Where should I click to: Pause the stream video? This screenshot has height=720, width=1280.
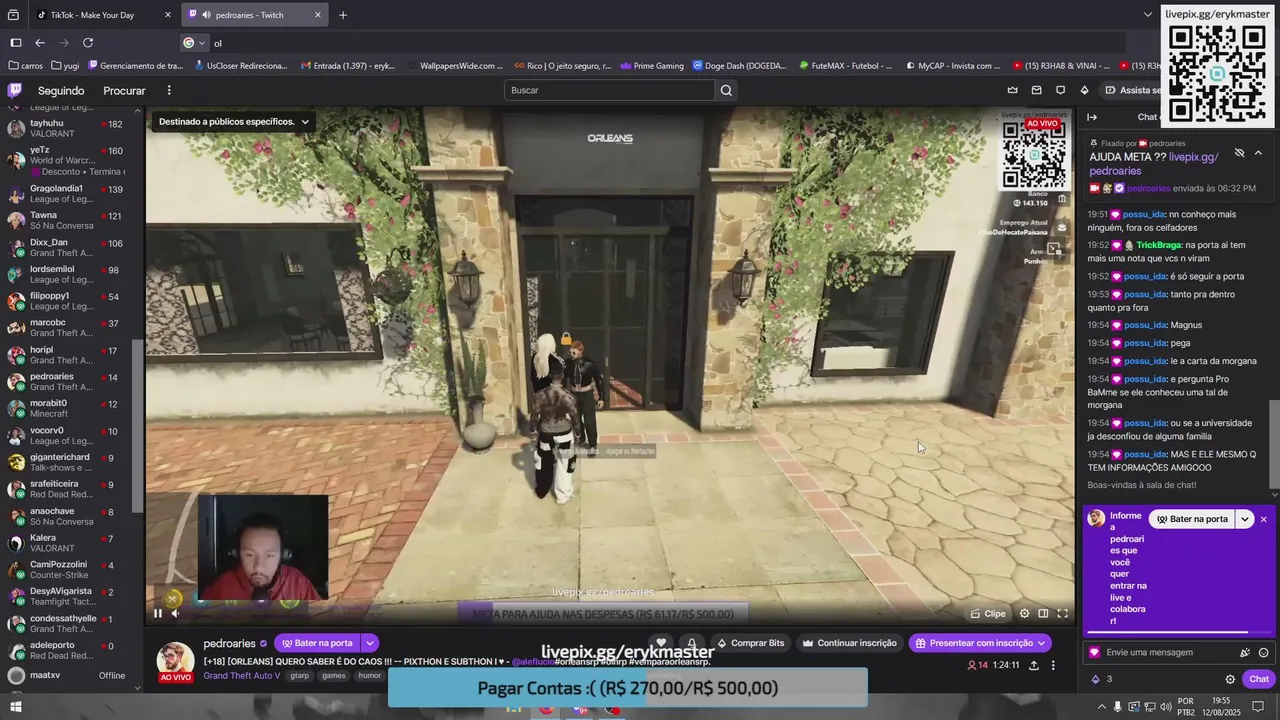click(x=157, y=613)
